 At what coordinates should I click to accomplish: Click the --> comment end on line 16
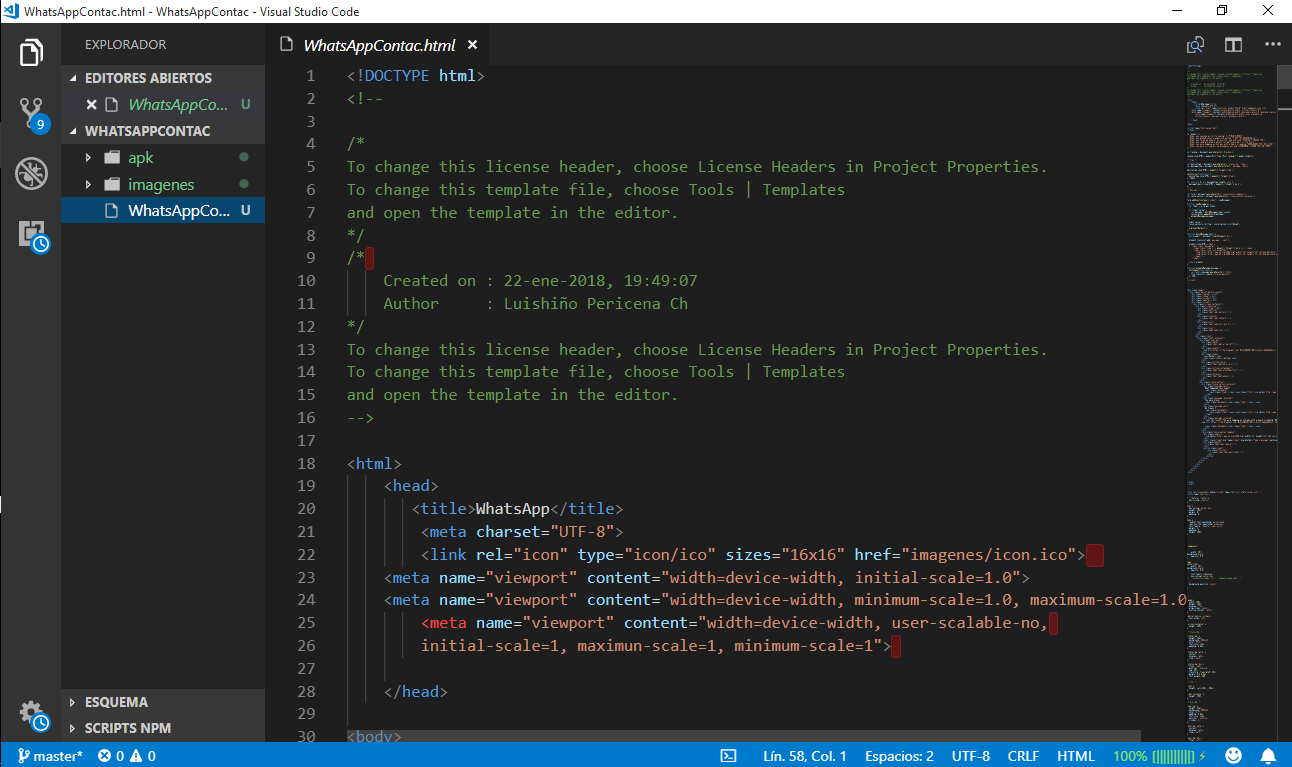(x=360, y=418)
